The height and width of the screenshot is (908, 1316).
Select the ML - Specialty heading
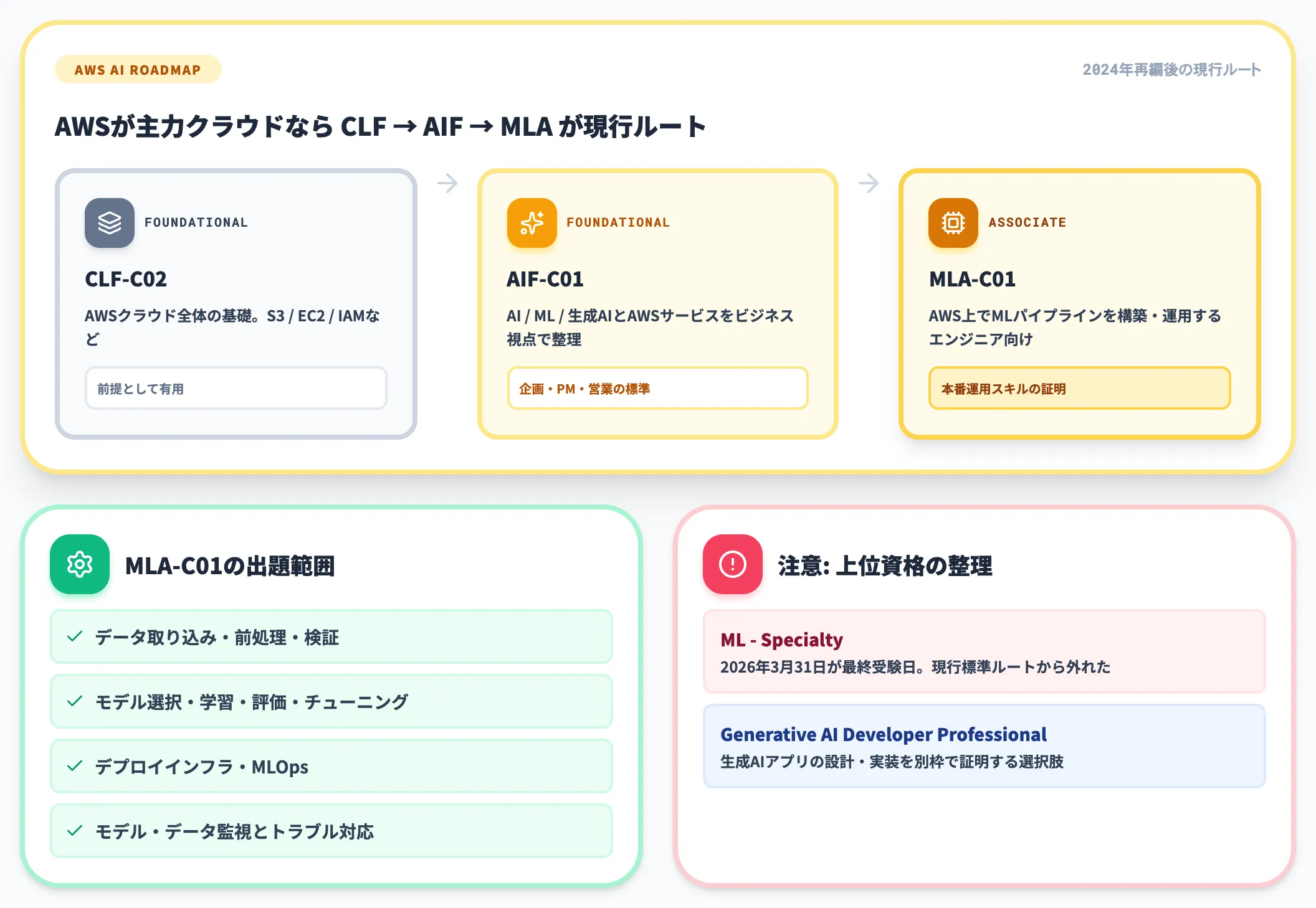(781, 640)
